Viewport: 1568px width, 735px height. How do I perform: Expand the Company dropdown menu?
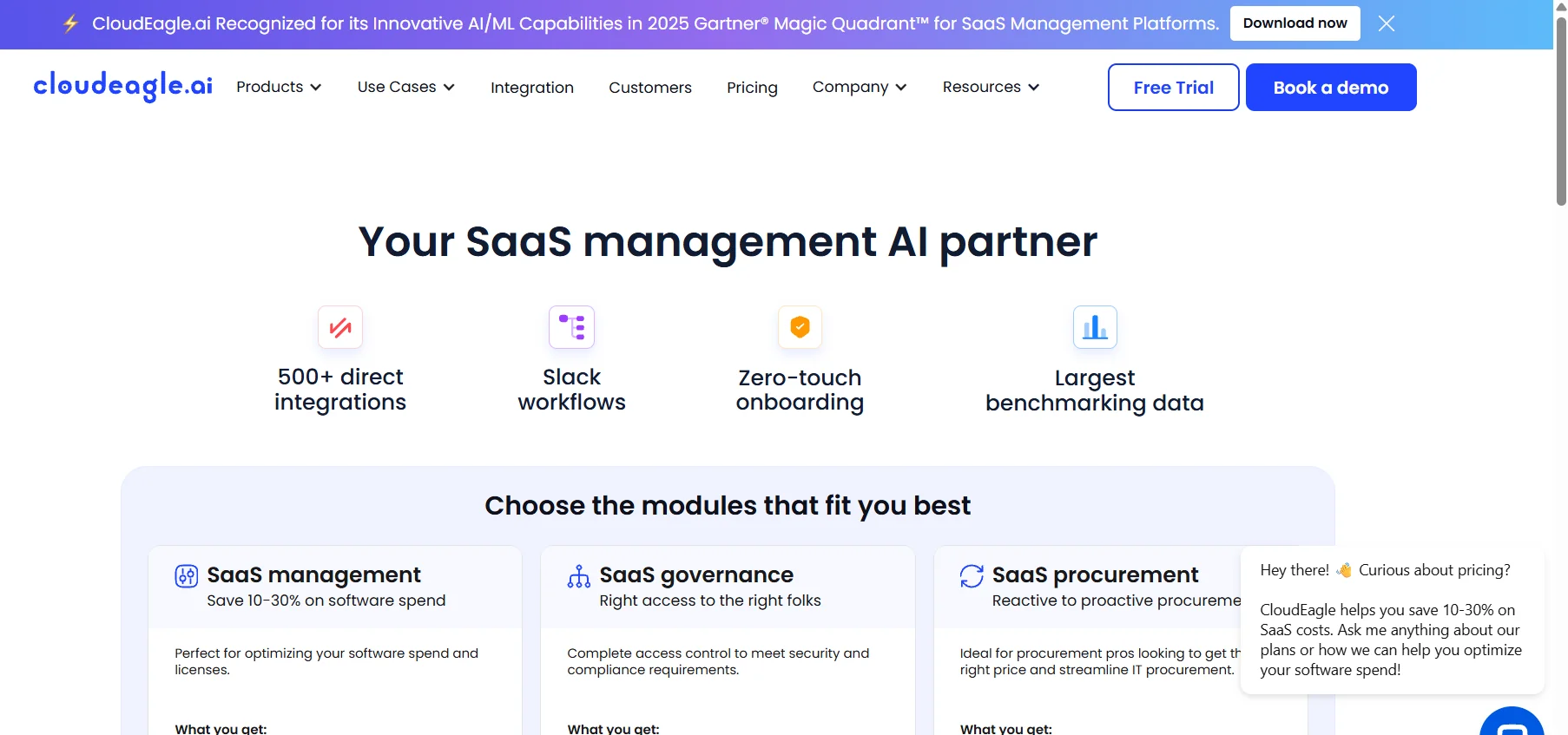(x=860, y=87)
